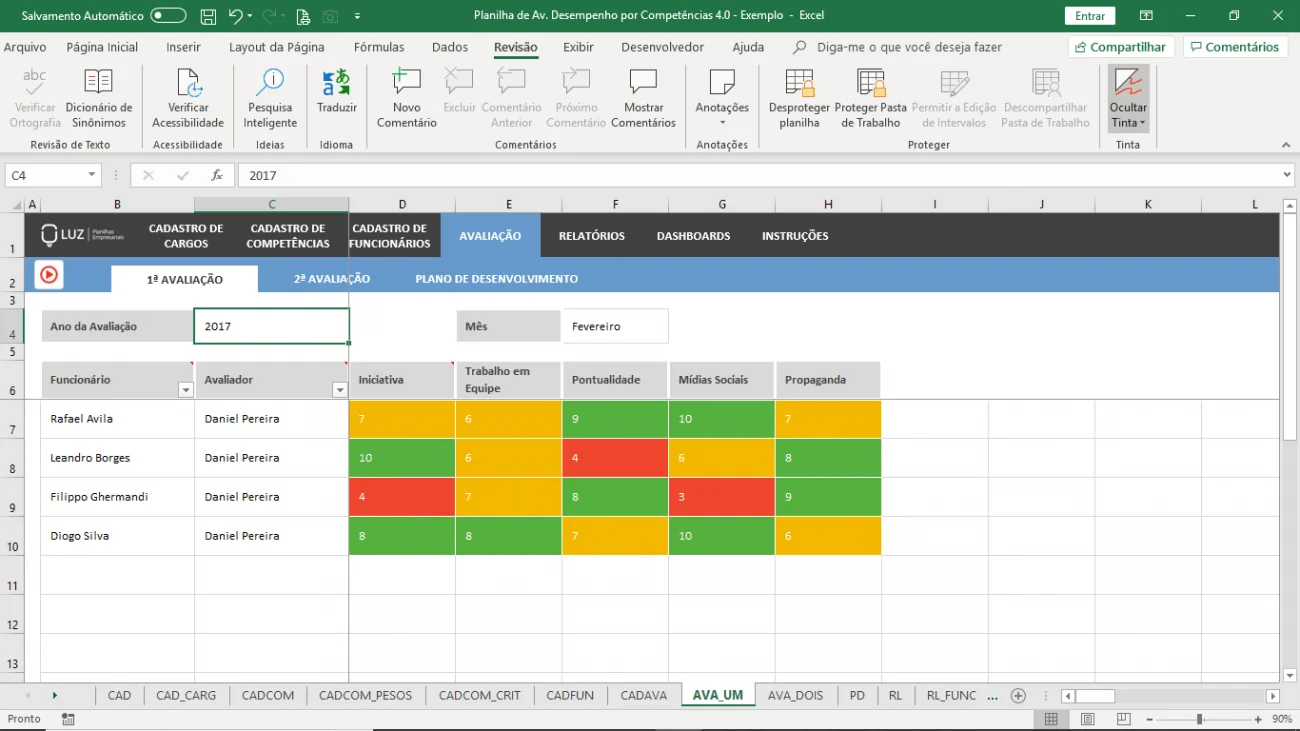
Task: Open CADASTRO DE COMPETÊNCIAS navigation link
Action: (x=288, y=236)
